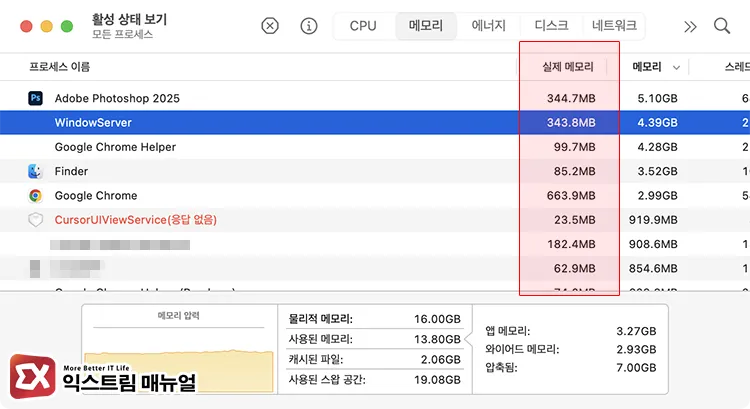This screenshot has width=750, height=409.
Task: Go to the 네트워크 tab
Action: (614, 26)
